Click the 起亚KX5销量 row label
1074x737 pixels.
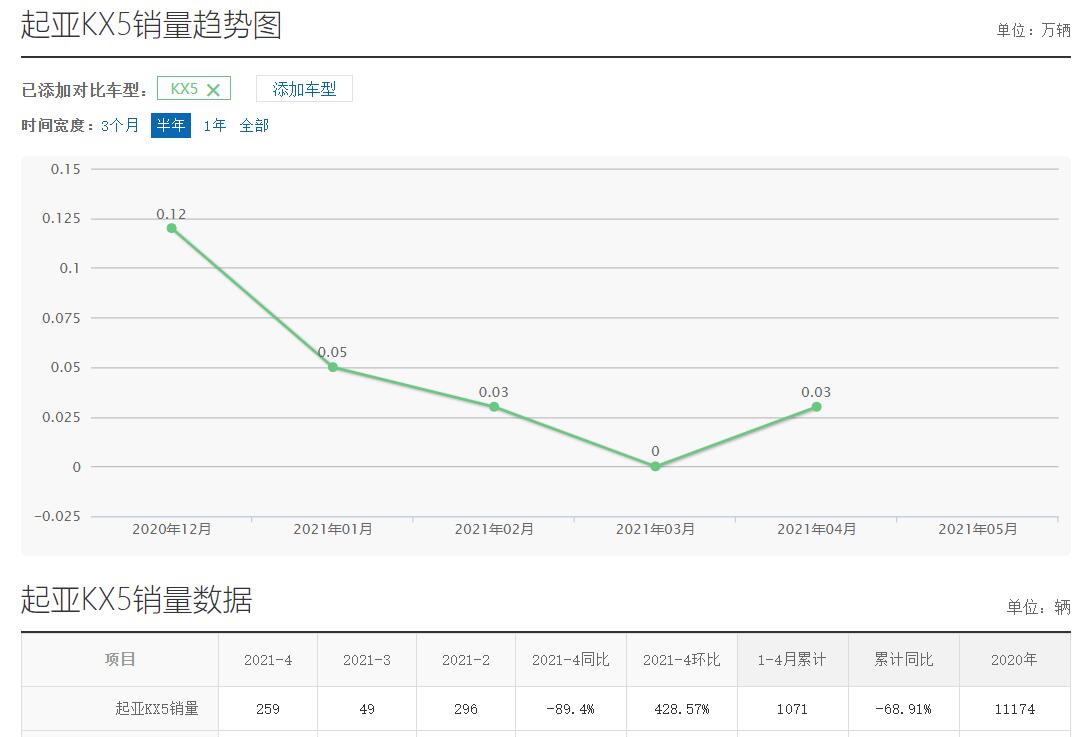point(157,709)
